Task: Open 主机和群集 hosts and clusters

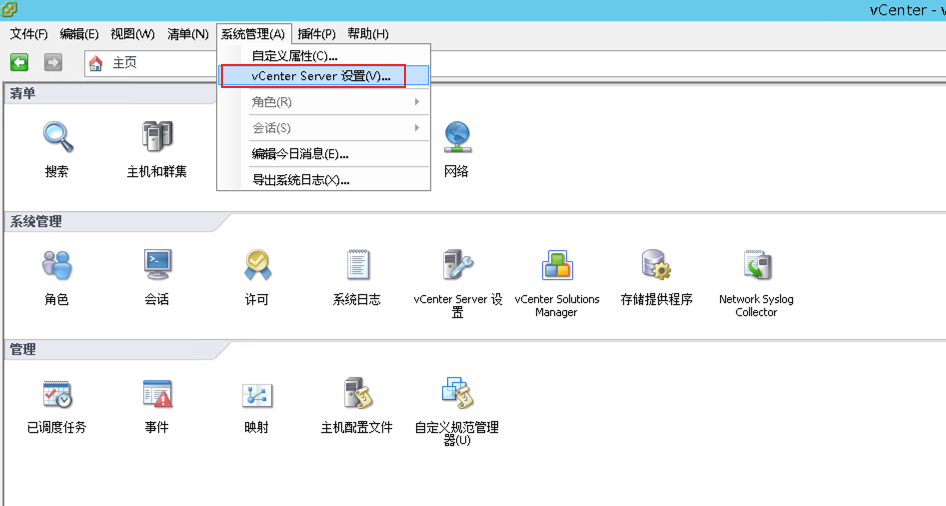Action: coord(157,137)
